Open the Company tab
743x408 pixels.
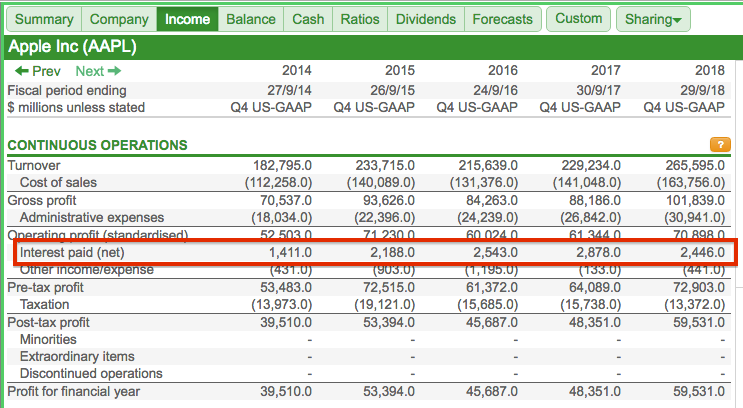click(119, 19)
